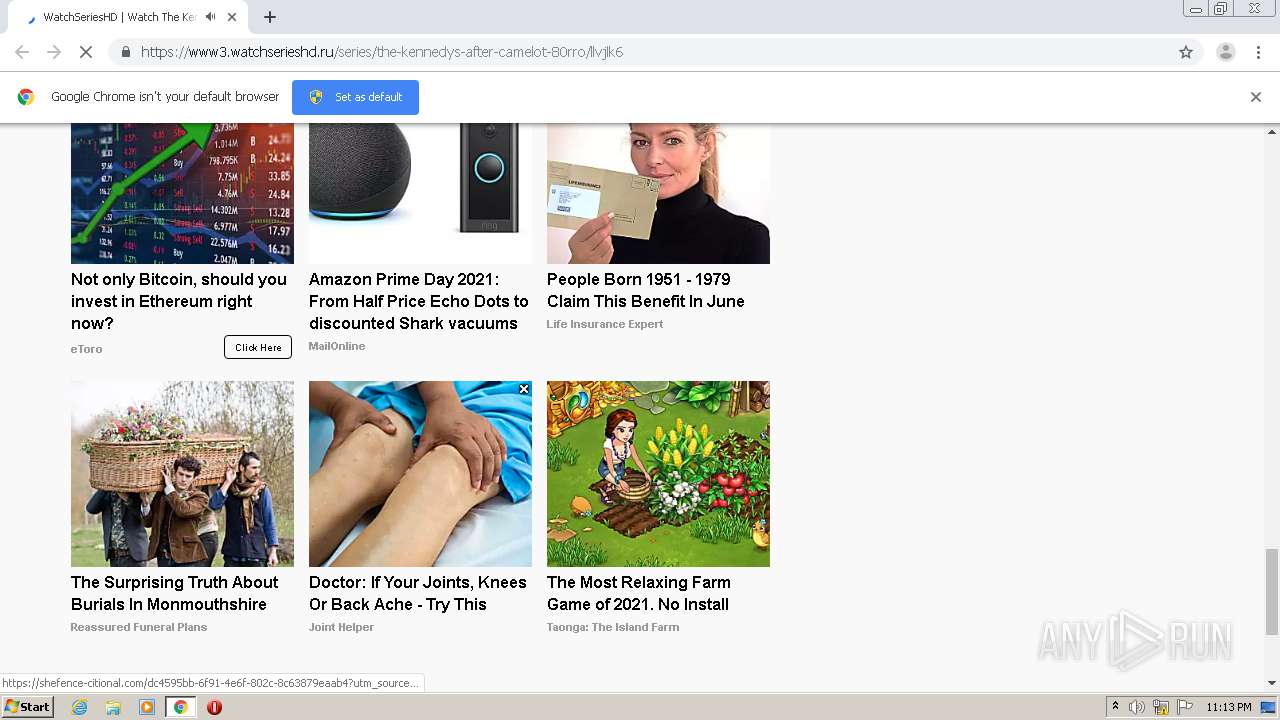Screen dimensions: 1280x720
Task: Open Amazon Echo Dot ad image
Action: click(420, 193)
